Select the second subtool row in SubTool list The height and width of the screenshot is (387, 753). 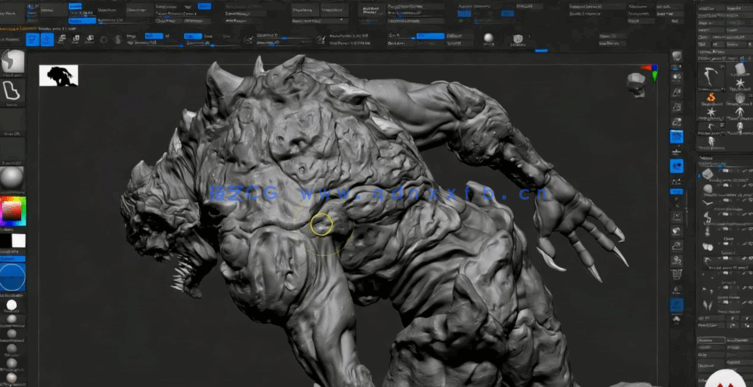(x=725, y=188)
